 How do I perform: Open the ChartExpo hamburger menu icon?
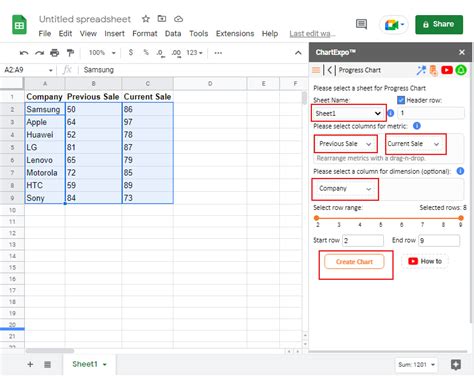pyautogui.click(x=316, y=70)
